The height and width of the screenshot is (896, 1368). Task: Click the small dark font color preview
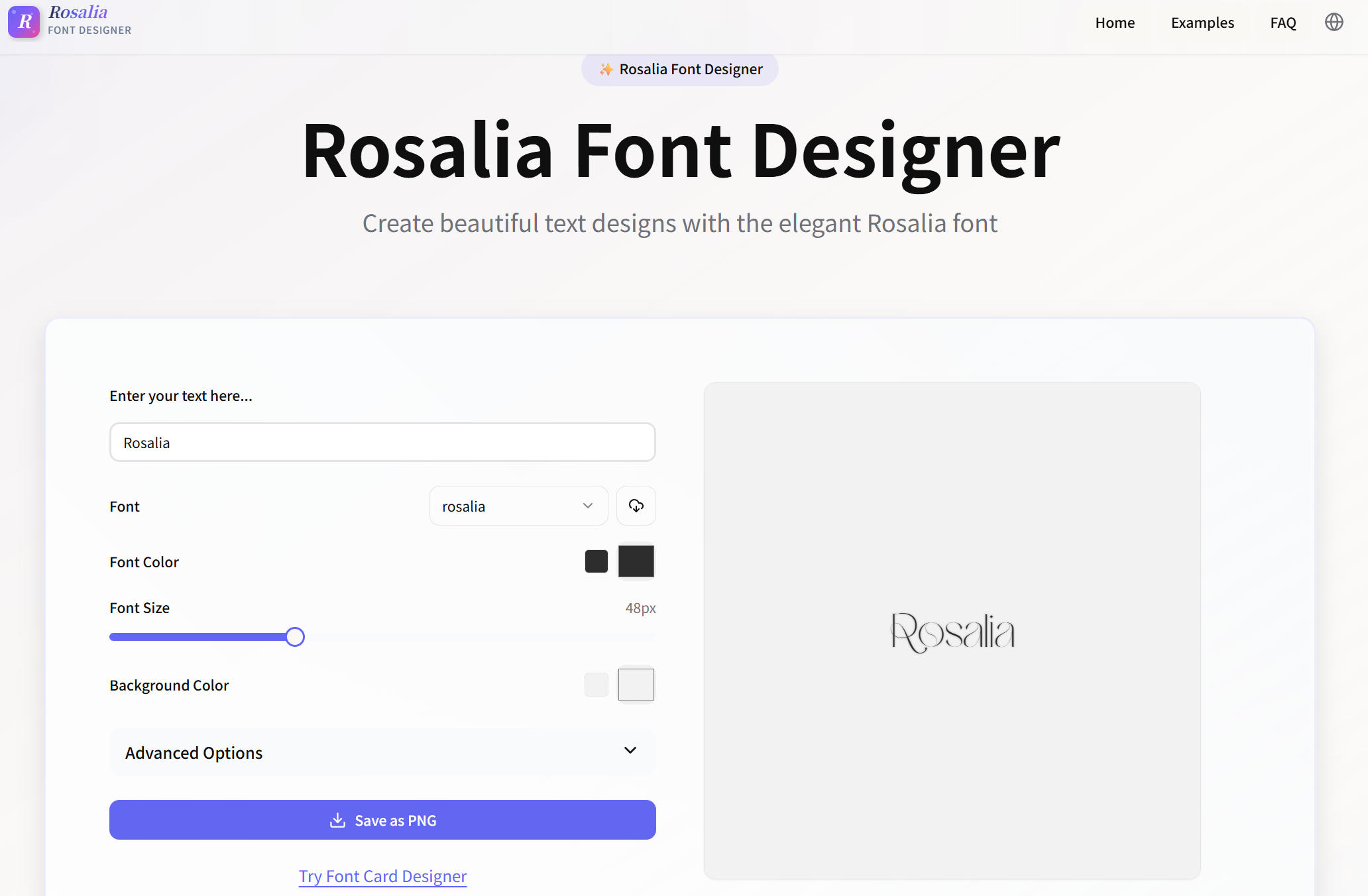click(x=596, y=561)
